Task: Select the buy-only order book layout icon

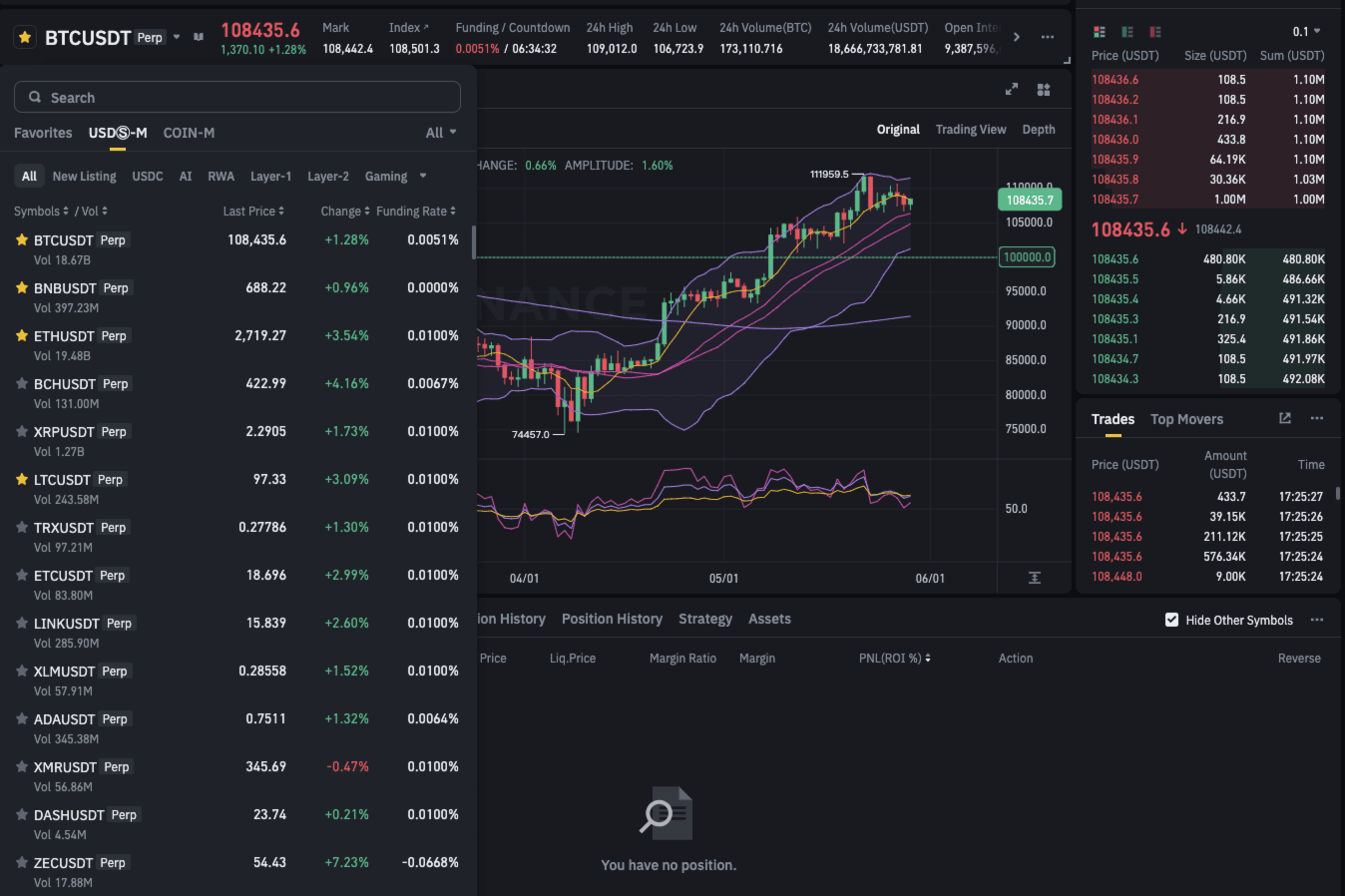Action: 1128,31
